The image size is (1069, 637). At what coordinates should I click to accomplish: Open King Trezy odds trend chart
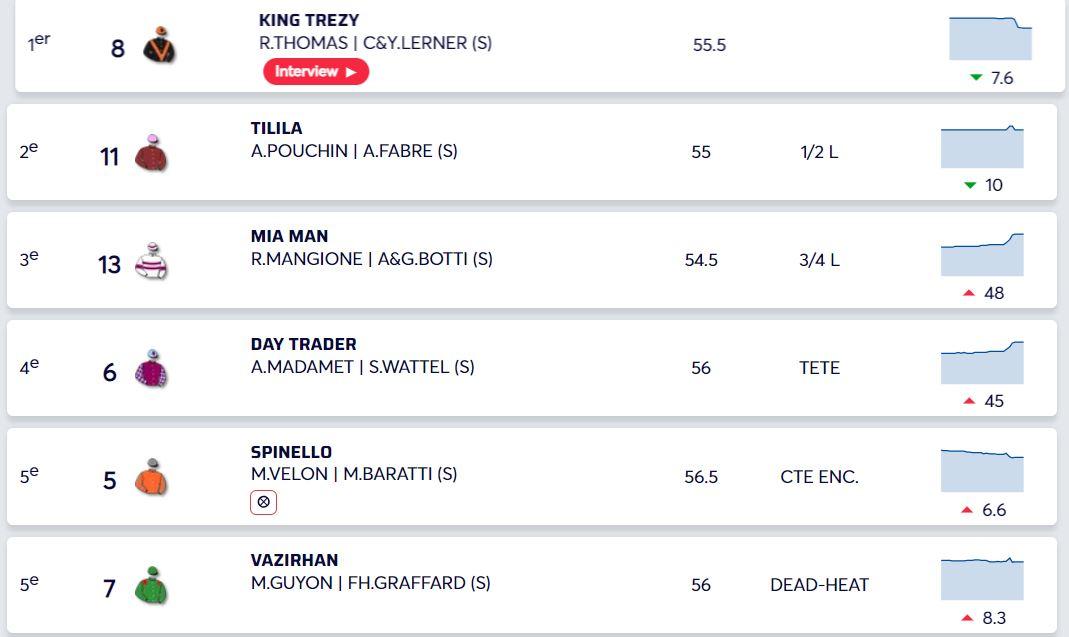(x=990, y=38)
